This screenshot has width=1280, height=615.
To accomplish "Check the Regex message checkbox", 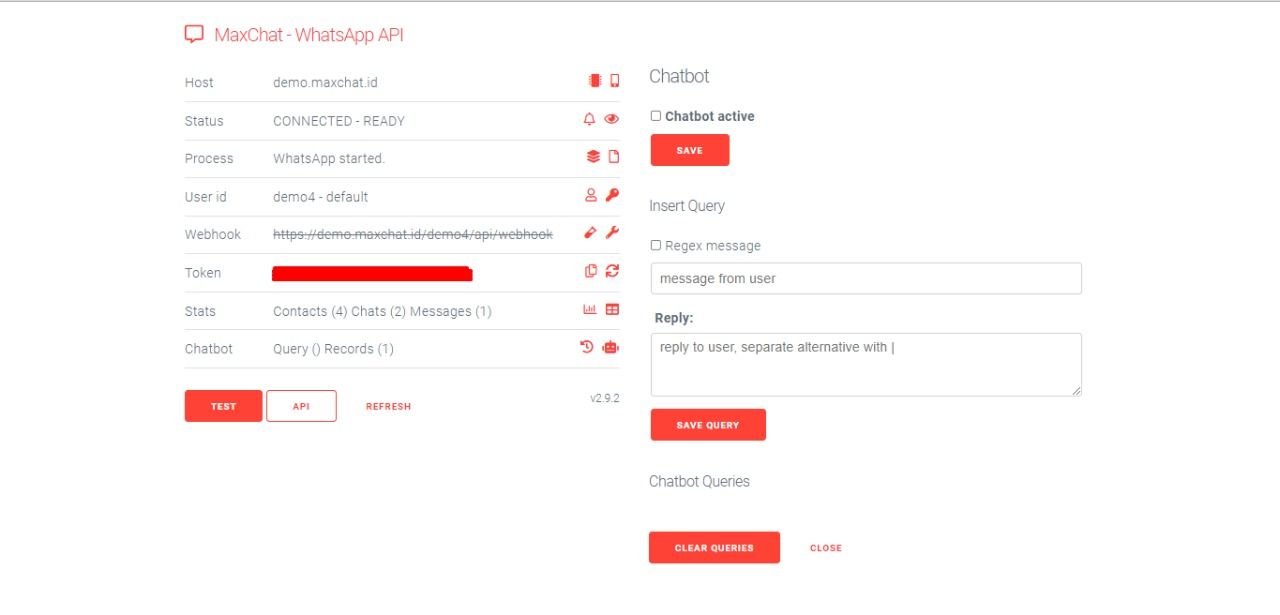I will (656, 245).
